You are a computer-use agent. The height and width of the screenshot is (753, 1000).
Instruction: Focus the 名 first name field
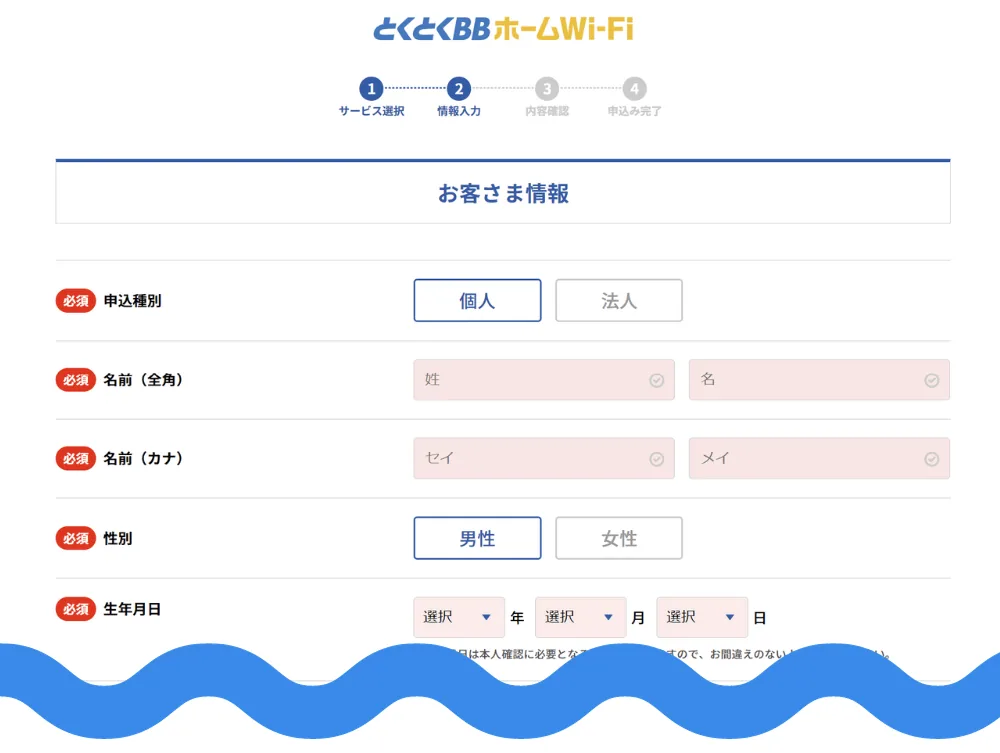(819, 380)
